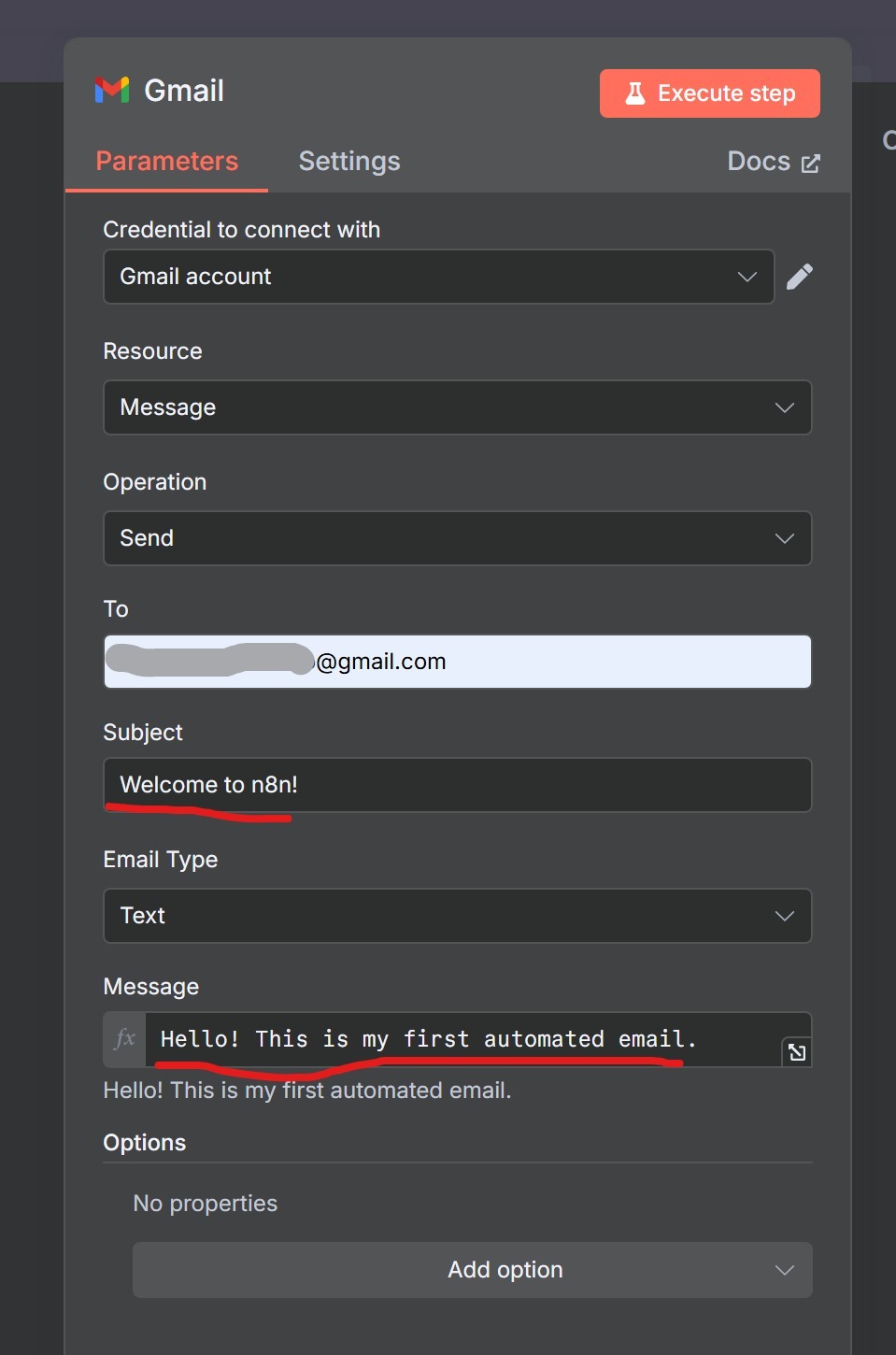Click the flask icon on Execute step
Screen dimensions: 896x1355
(x=636, y=93)
